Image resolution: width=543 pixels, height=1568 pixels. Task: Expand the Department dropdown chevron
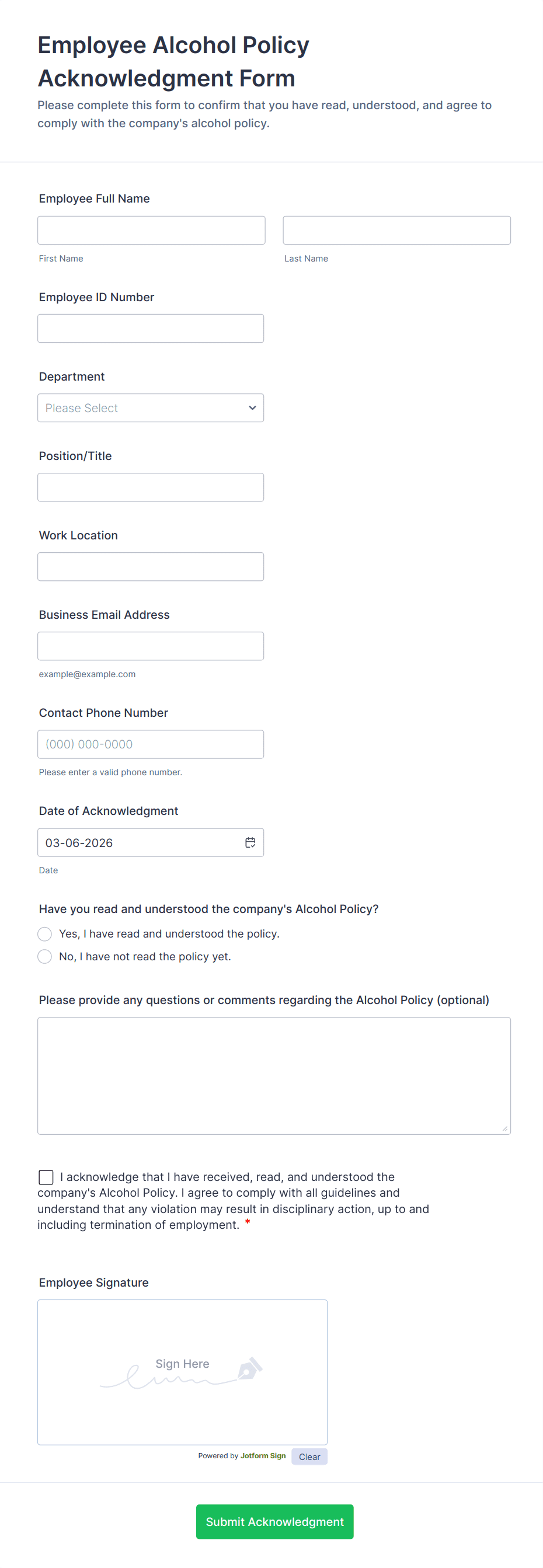(x=252, y=408)
